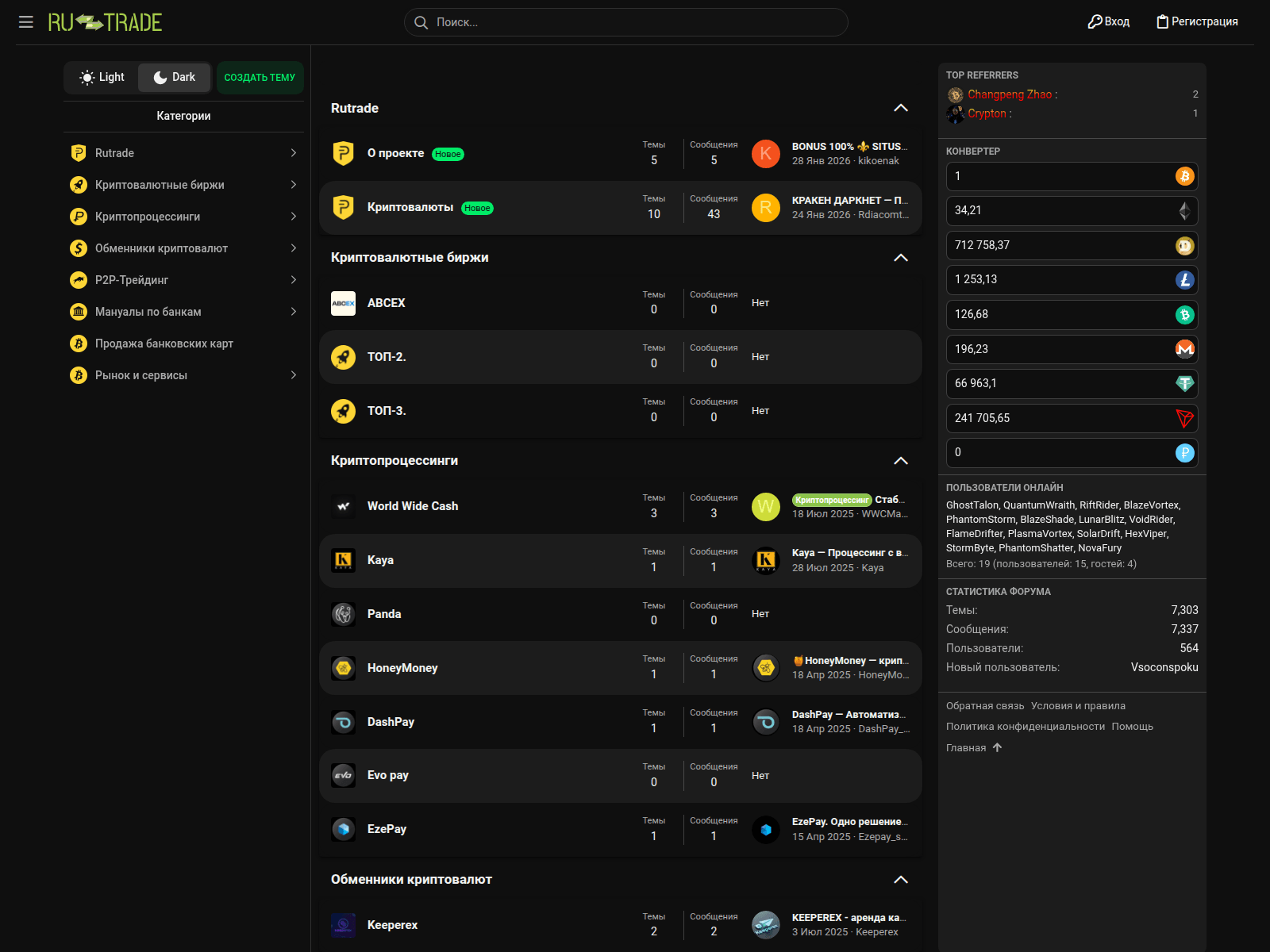Click the Dogecoin icon in converter
This screenshot has width=1270, height=952.
click(x=1184, y=245)
